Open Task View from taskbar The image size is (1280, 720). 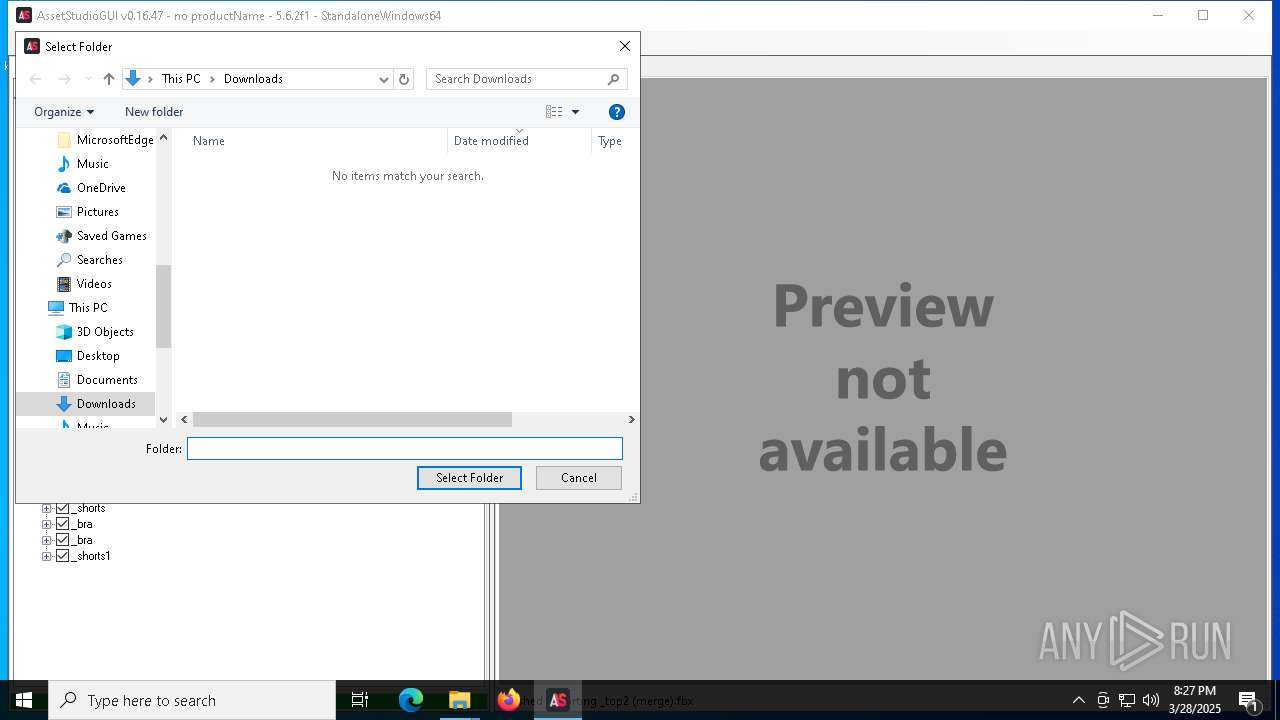pos(360,700)
